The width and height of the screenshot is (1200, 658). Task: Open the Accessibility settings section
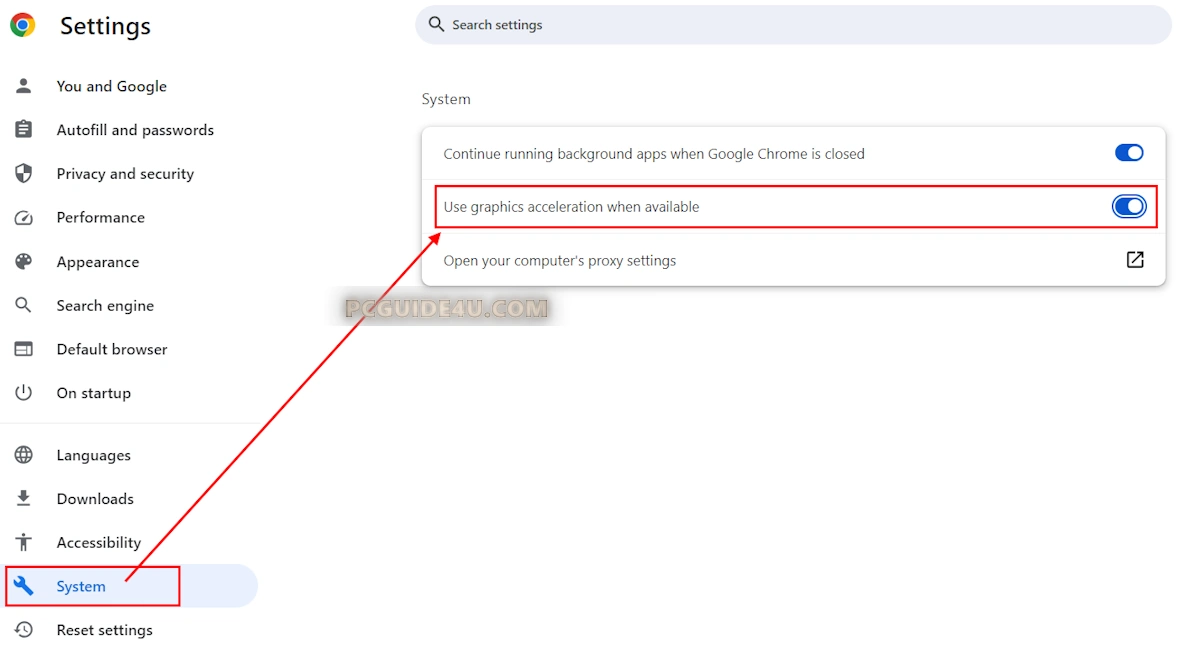coord(99,543)
